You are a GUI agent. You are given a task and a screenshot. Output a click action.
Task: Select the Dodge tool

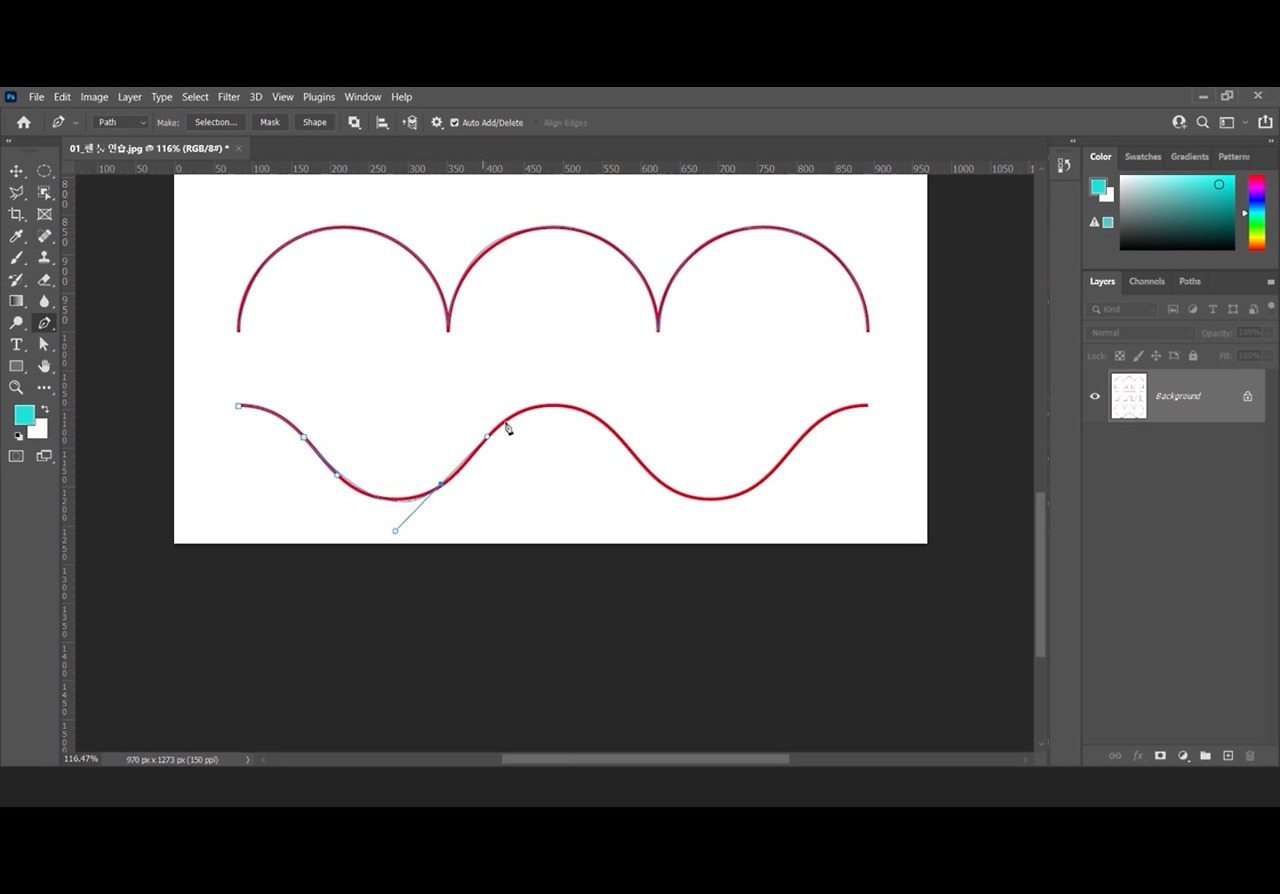[x=16, y=323]
